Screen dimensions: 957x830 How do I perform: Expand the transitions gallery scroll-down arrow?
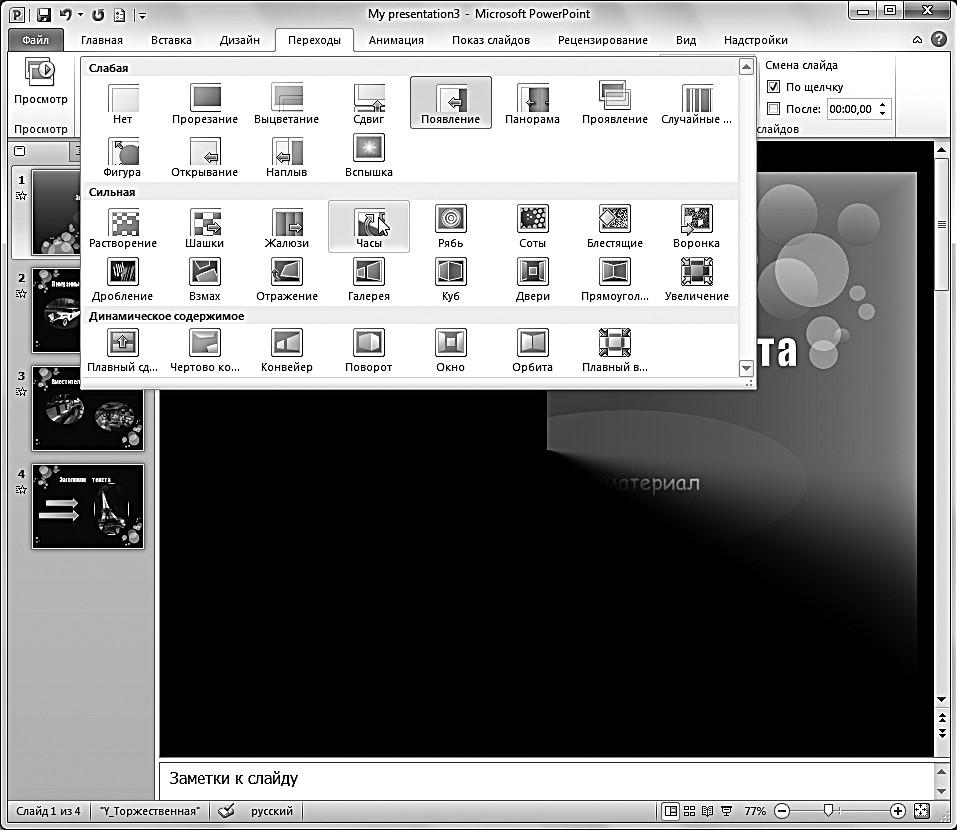pos(746,368)
